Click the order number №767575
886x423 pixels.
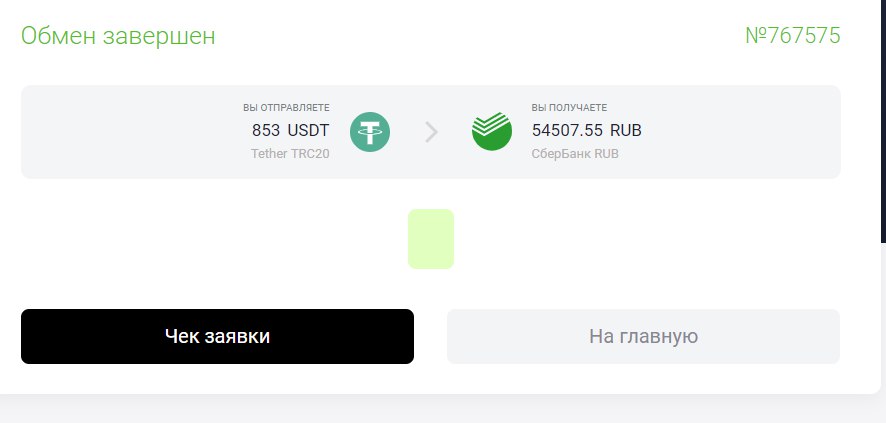(793, 36)
